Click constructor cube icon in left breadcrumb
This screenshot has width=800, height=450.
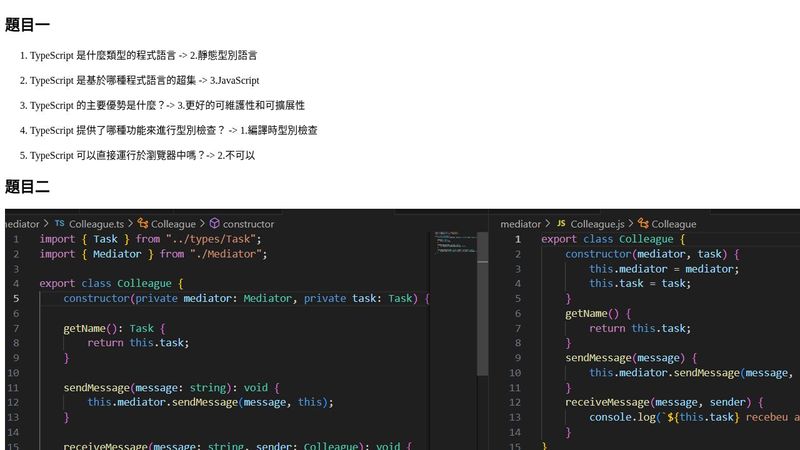(214, 224)
